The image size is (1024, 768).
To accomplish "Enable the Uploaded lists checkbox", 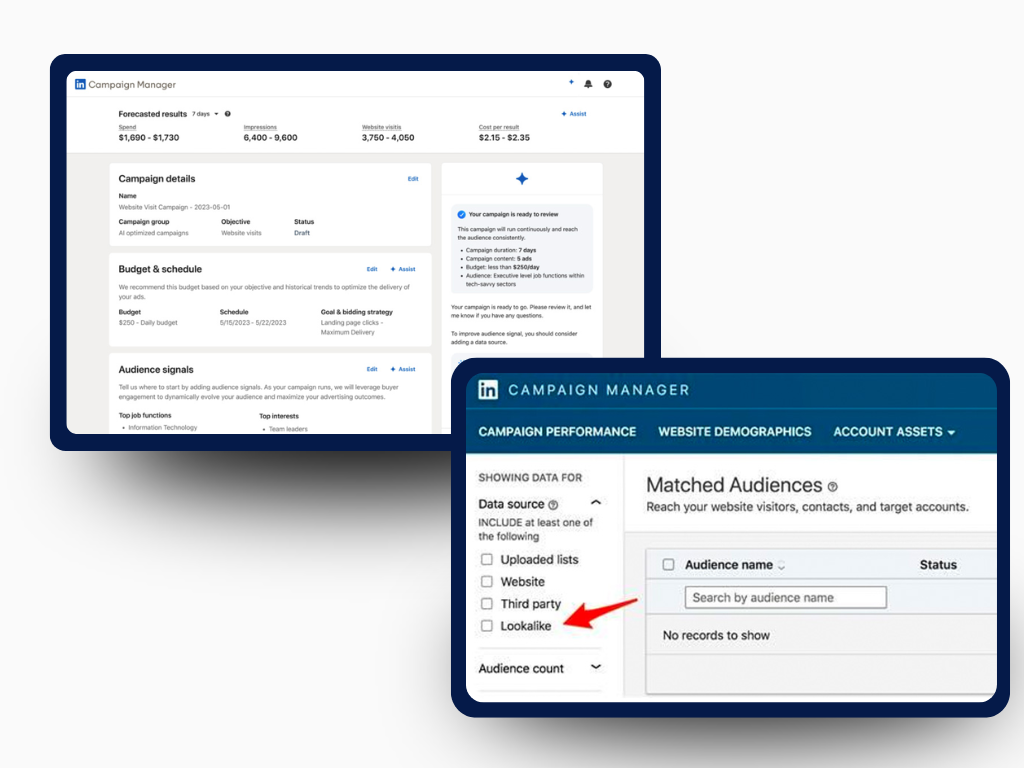I will coord(487,560).
